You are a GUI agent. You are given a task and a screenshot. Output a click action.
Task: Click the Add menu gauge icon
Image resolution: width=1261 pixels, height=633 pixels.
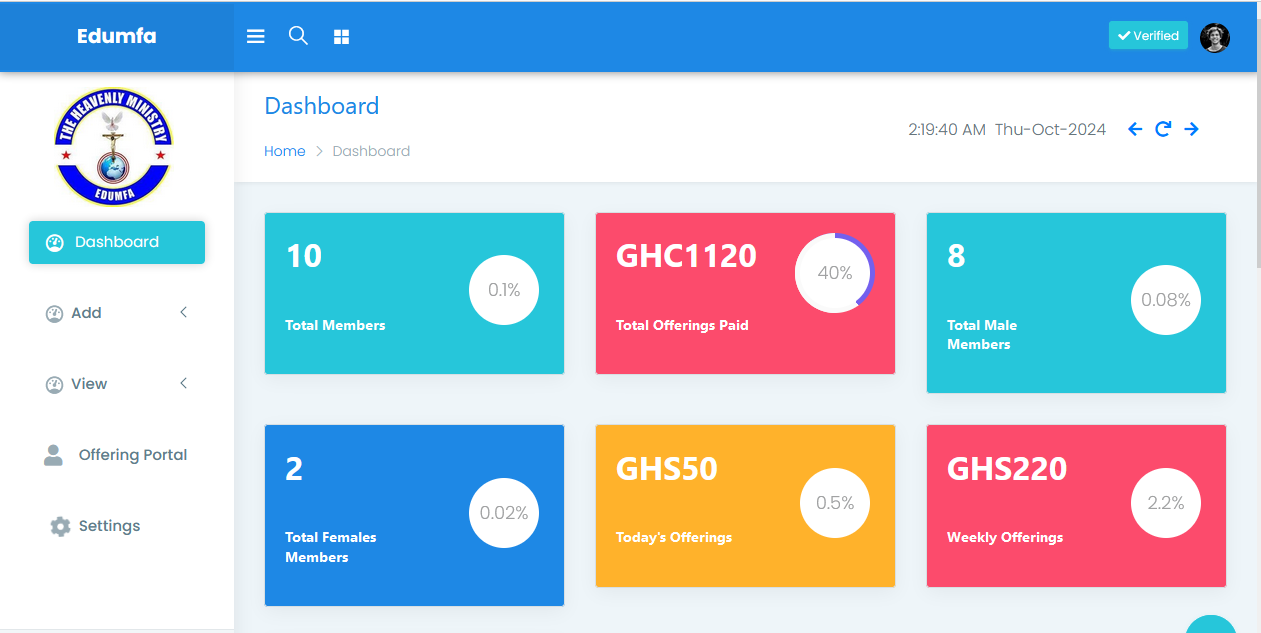pyautogui.click(x=55, y=314)
